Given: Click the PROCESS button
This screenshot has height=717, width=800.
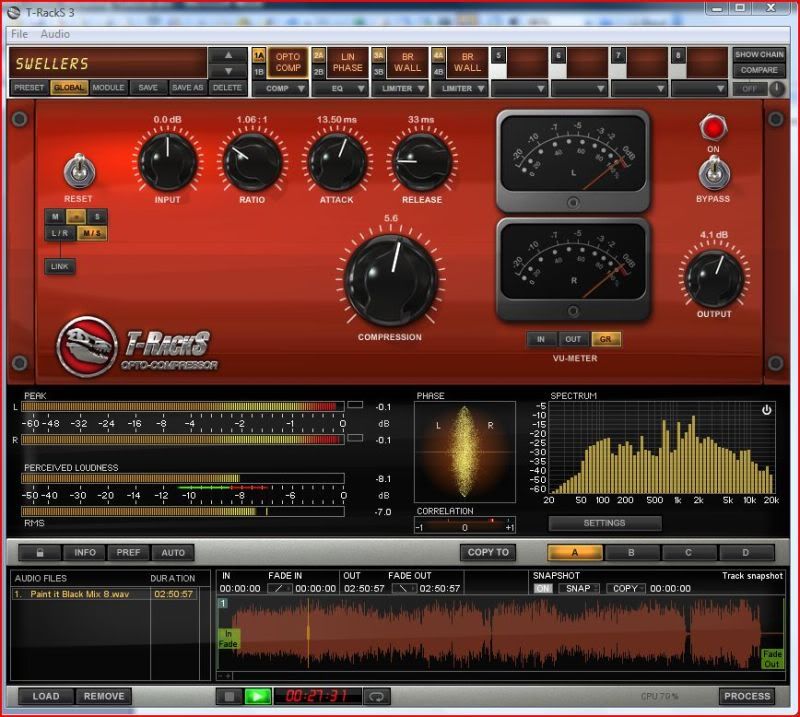Looking at the screenshot, I should (747, 696).
